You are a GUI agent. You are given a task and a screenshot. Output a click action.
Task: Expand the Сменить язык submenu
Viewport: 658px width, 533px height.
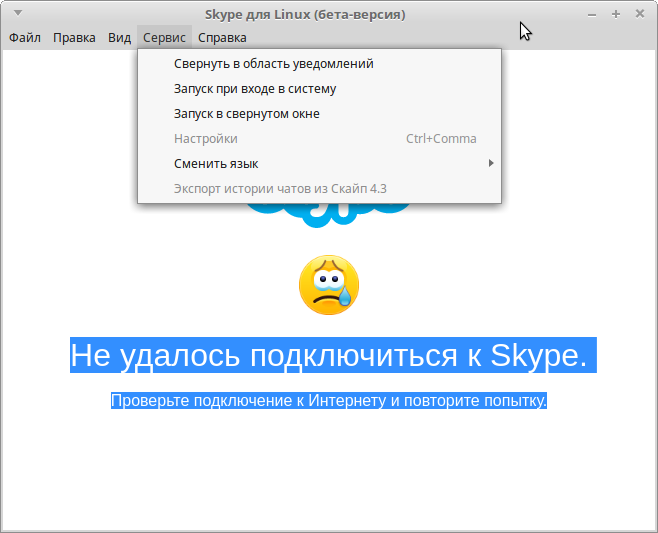point(216,163)
